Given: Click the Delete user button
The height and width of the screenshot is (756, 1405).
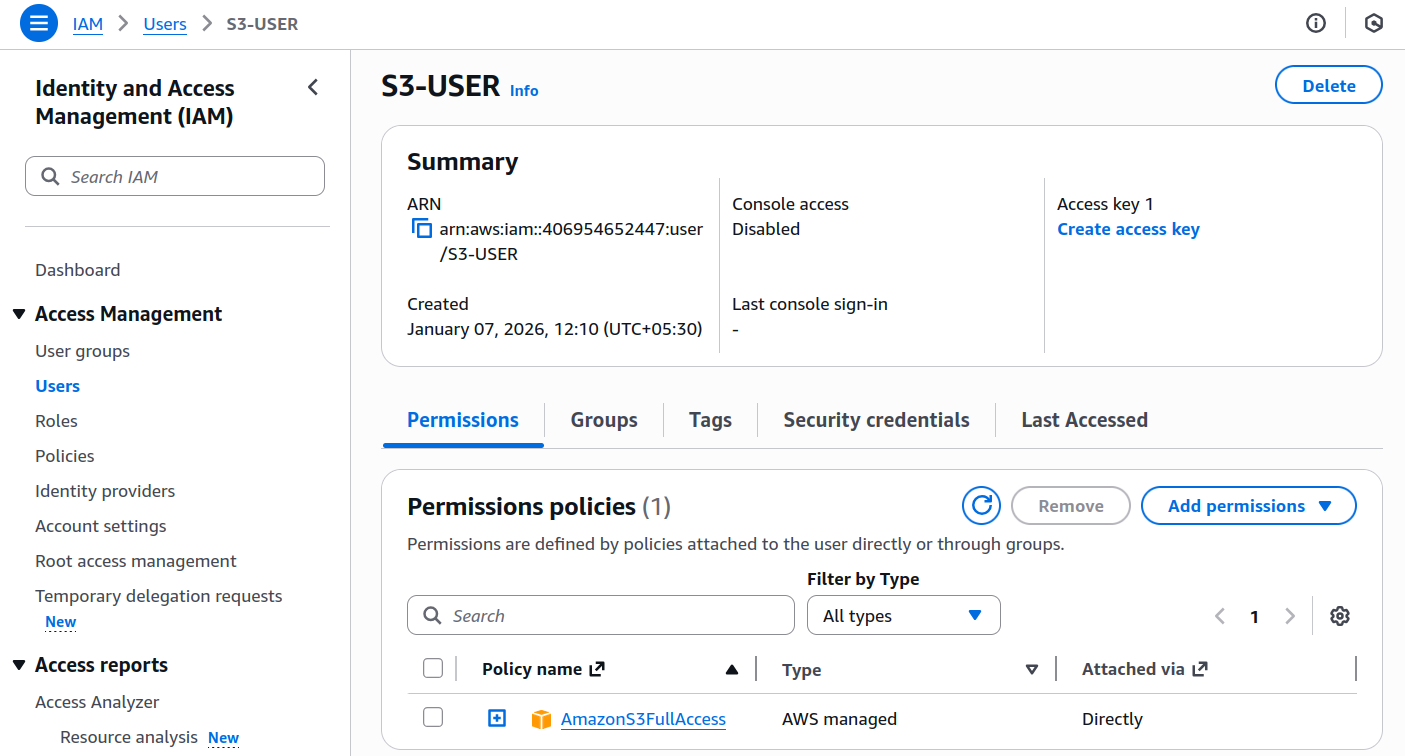Looking at the screenshot, I should (x=1329, y=86).
